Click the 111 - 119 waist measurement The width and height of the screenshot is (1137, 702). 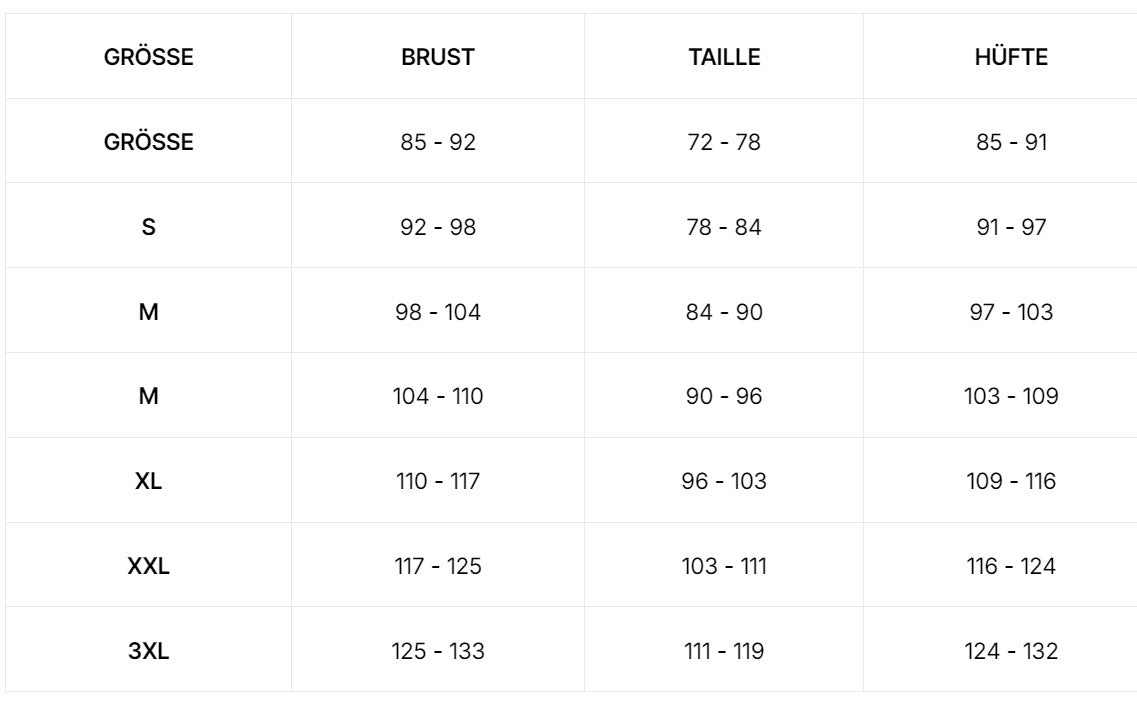click(725, 652)
